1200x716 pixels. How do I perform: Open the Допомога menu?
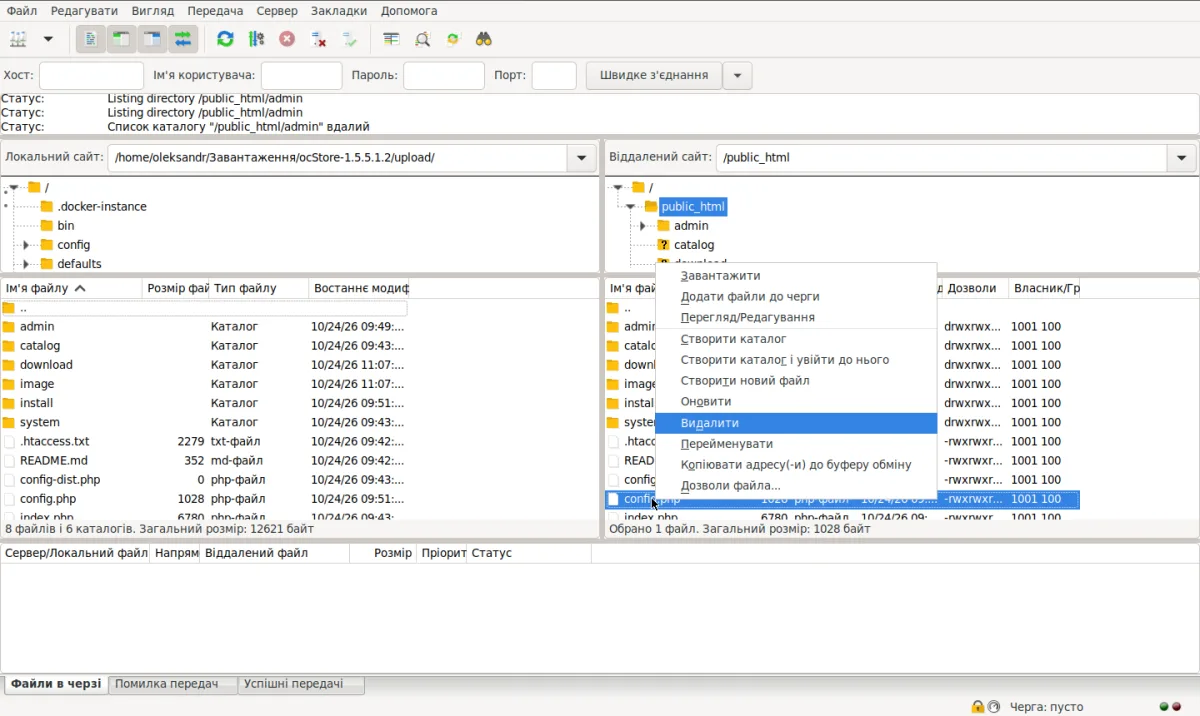coord(409,10)
